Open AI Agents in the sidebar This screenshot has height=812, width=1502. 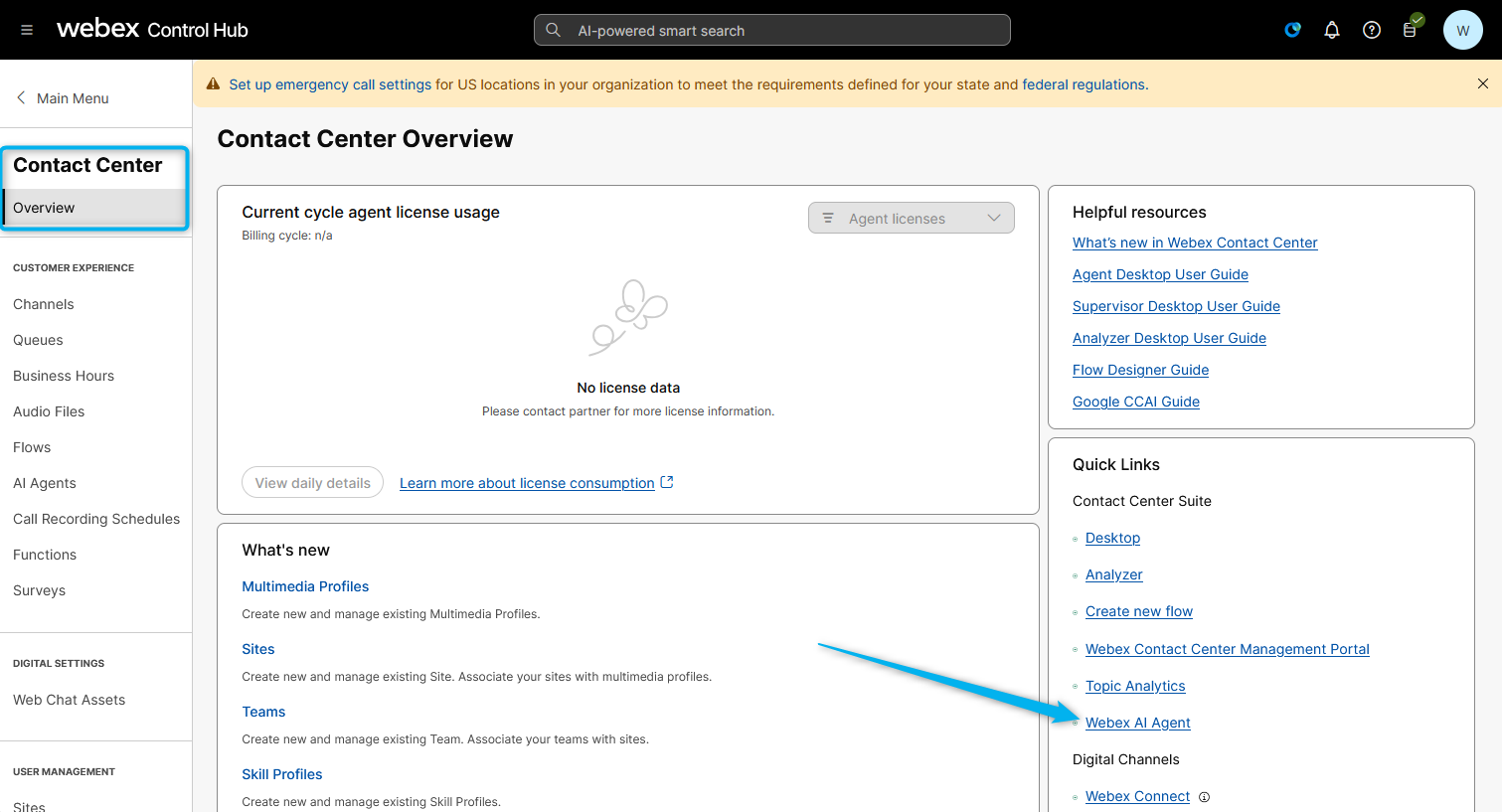coord(45,483)
